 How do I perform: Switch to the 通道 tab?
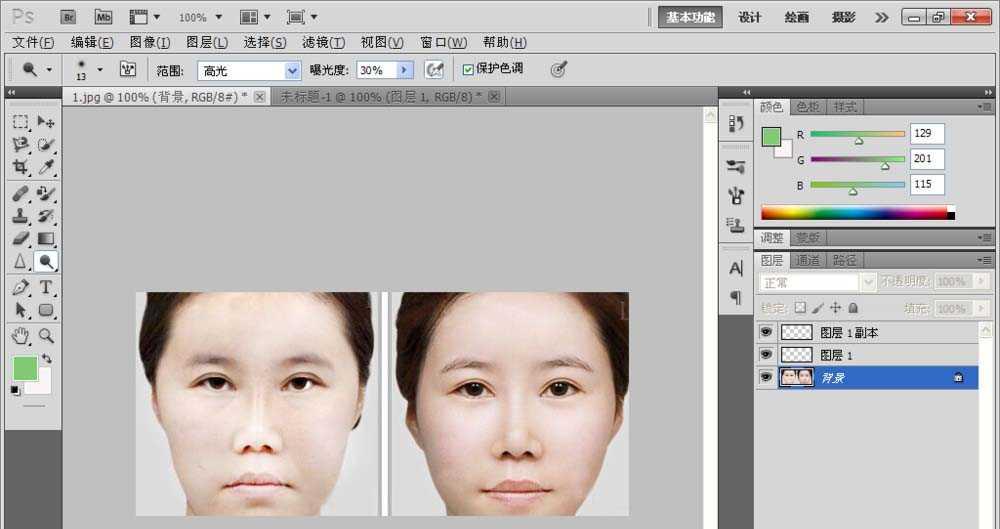click(x=808, y=260)
